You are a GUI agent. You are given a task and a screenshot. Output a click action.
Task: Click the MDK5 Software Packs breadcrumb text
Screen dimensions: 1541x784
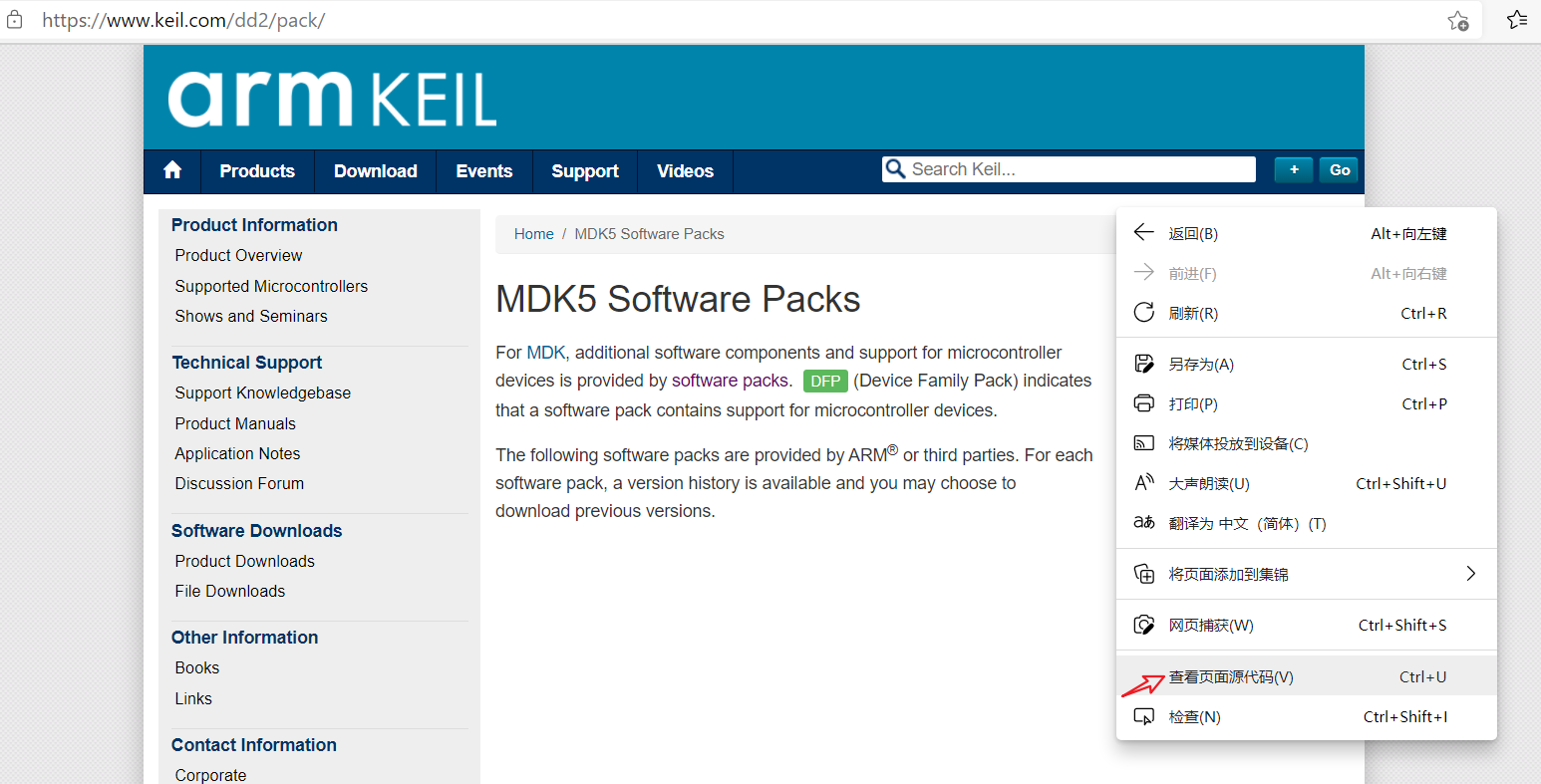649,234
